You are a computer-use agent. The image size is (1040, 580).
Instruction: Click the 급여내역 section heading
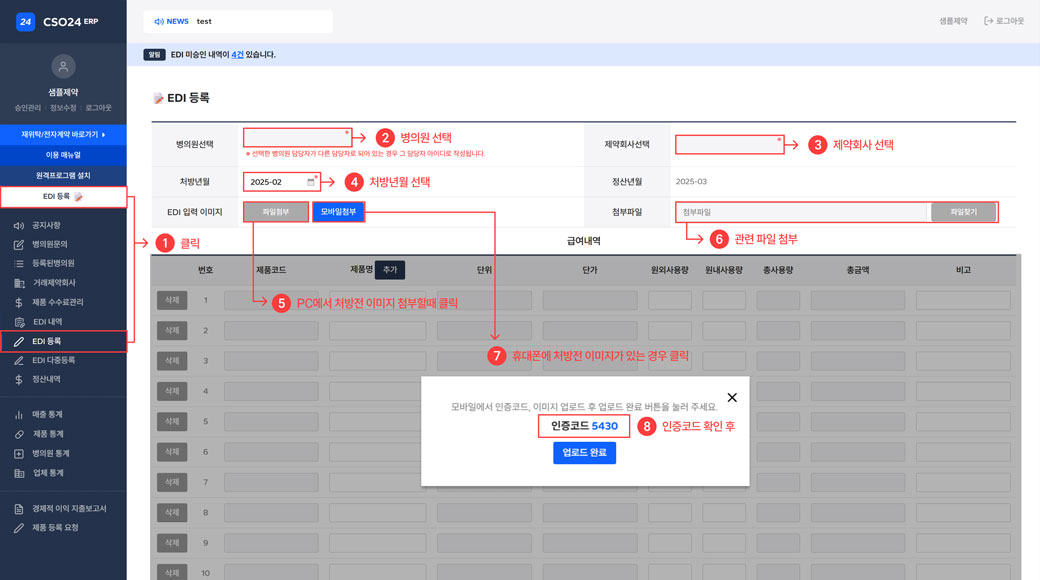tap(584, 241)
